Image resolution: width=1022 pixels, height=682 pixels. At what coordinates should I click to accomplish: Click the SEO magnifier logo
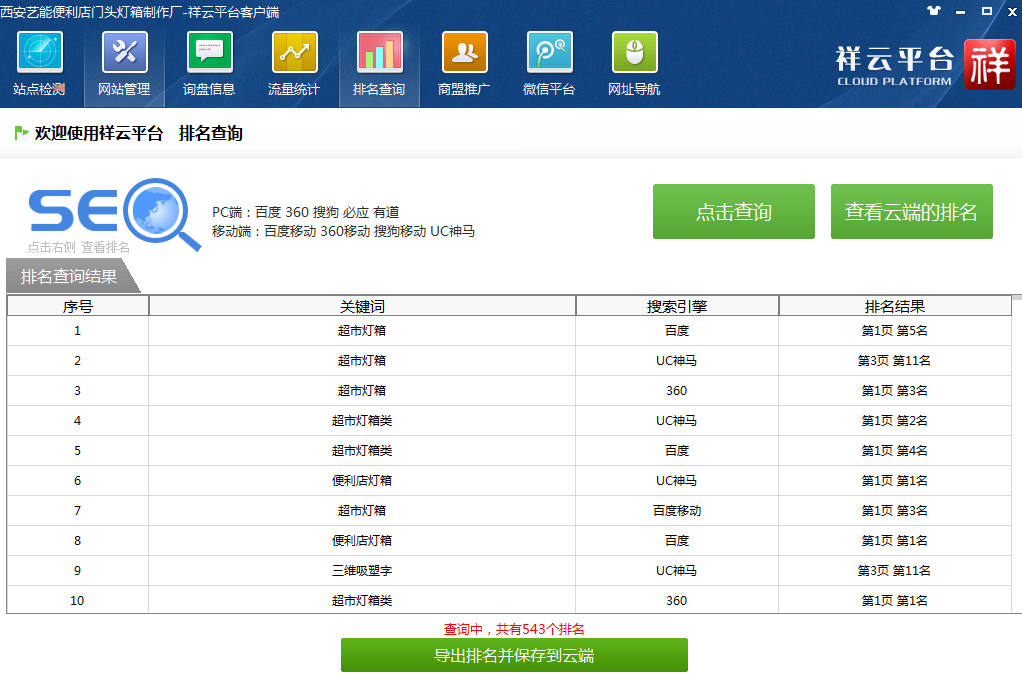[115, 211]
